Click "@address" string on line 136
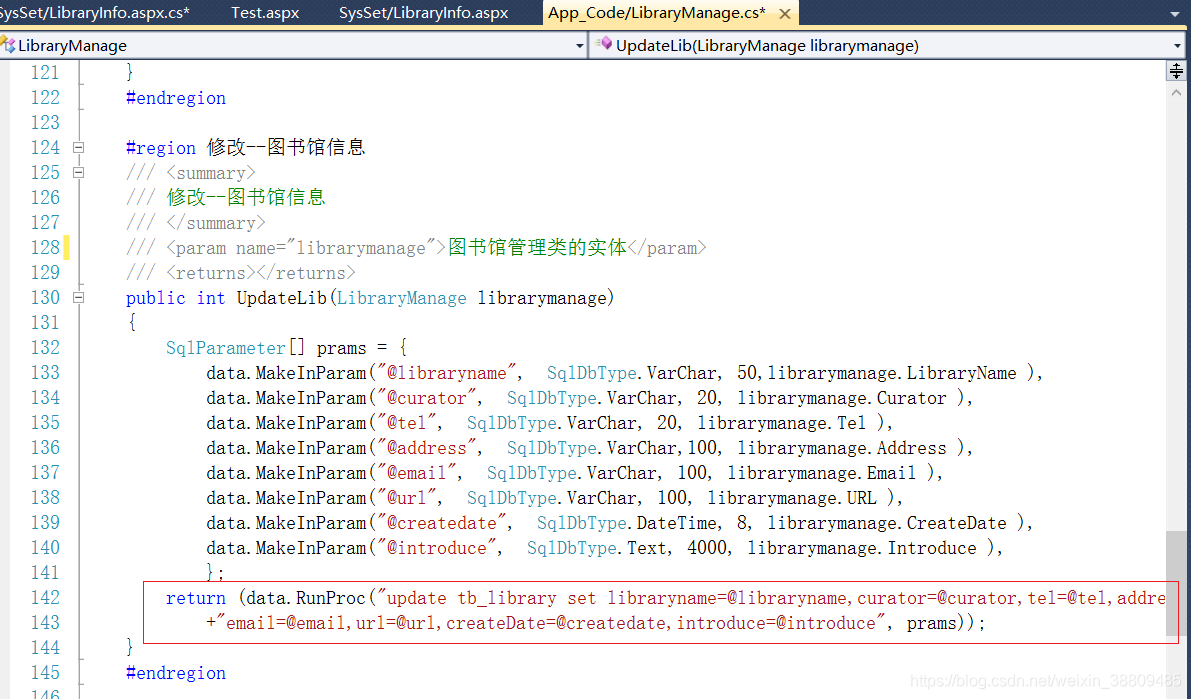Viewport: 1191px width, 699px height. pyautogui.click(x=426, y=448)
